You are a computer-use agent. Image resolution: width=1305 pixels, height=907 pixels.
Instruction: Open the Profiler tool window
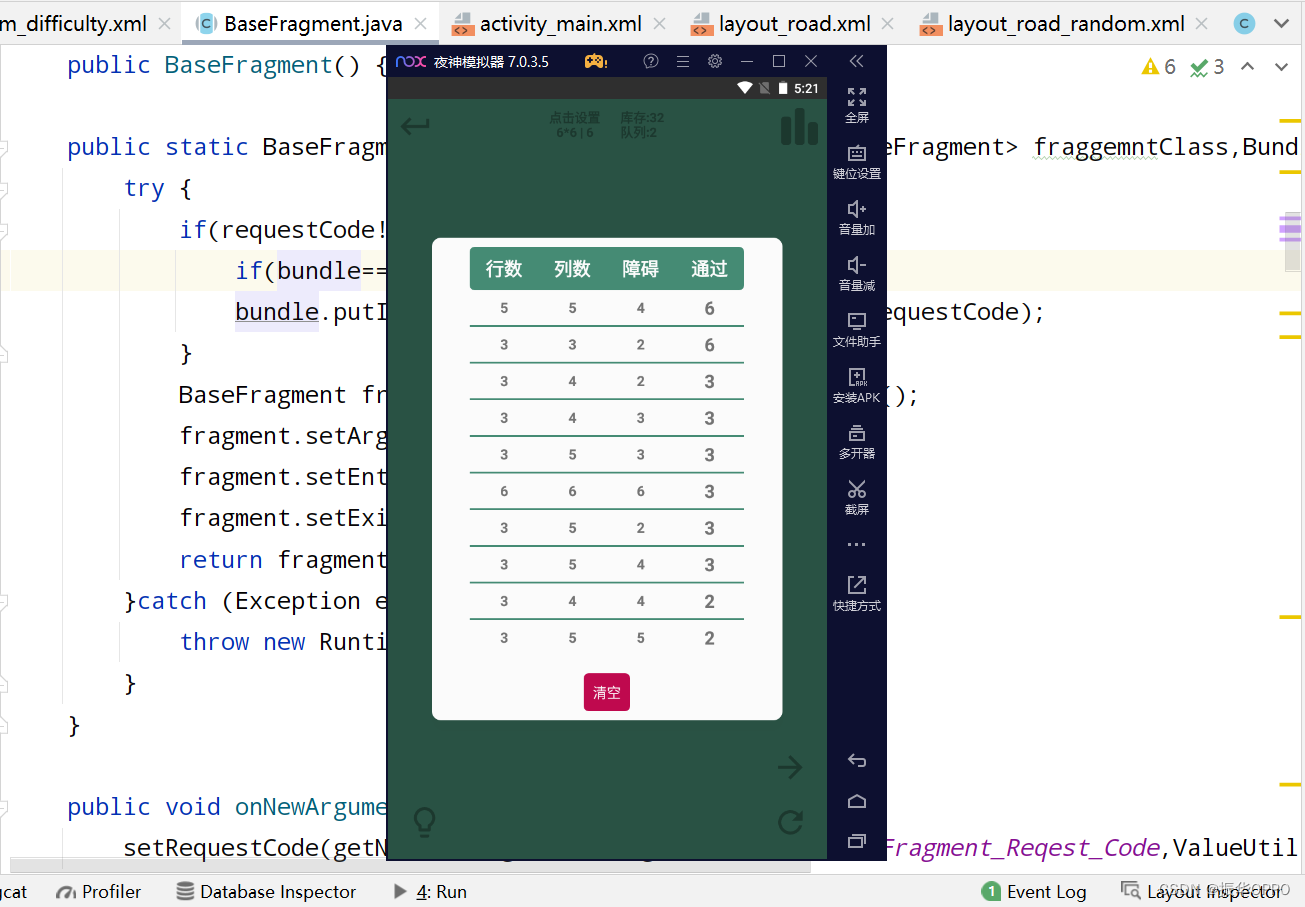coord(98,891)
